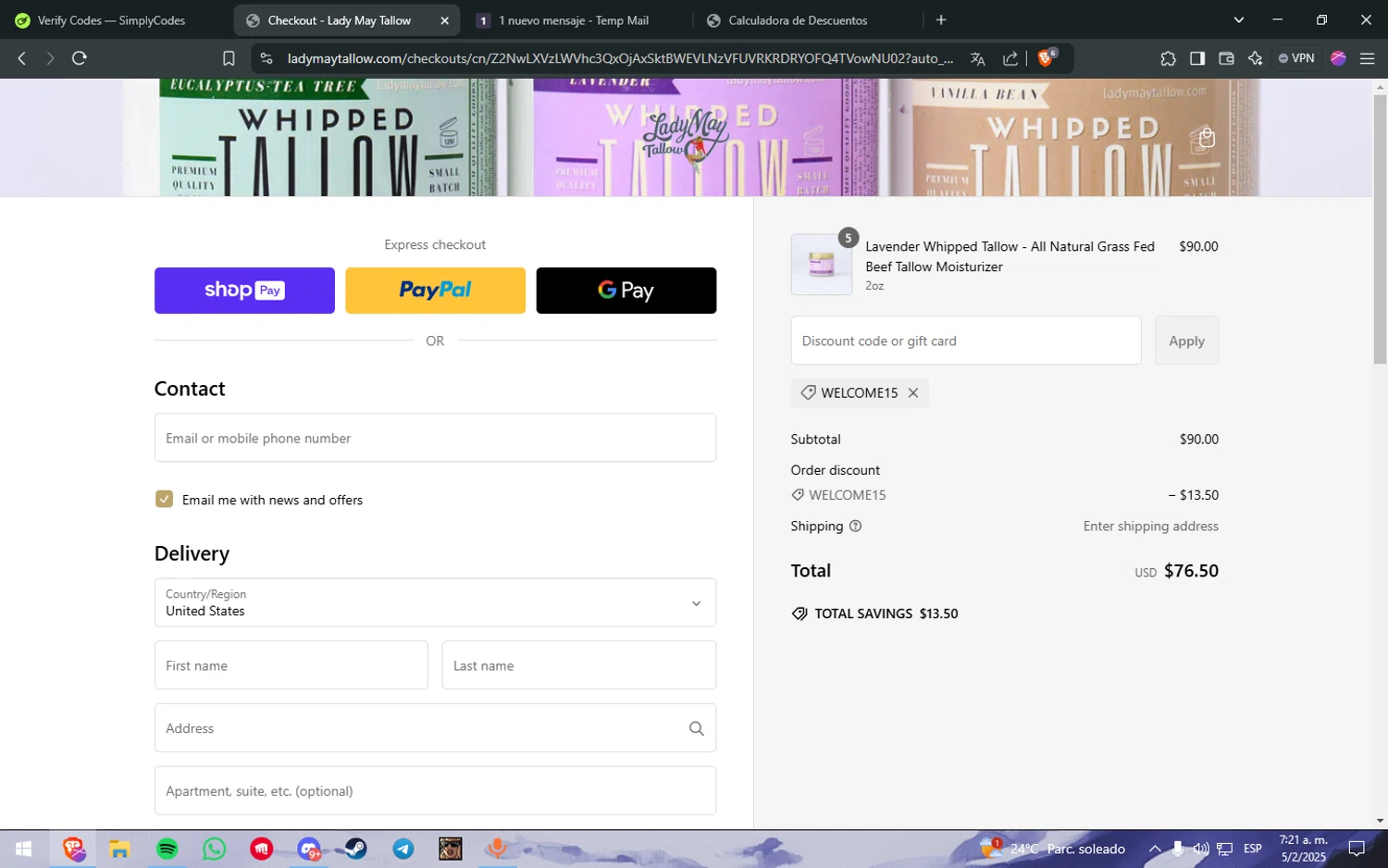Apply the discount code button
The width and height of the screenshot is (1388, 868).
point(1186,341)
